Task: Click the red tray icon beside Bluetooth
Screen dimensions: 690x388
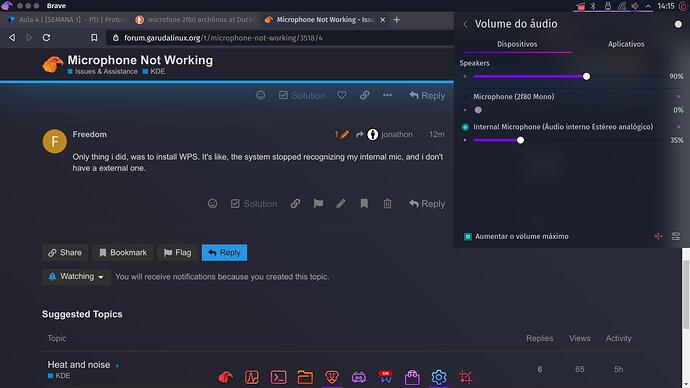Action: [581, 6]
